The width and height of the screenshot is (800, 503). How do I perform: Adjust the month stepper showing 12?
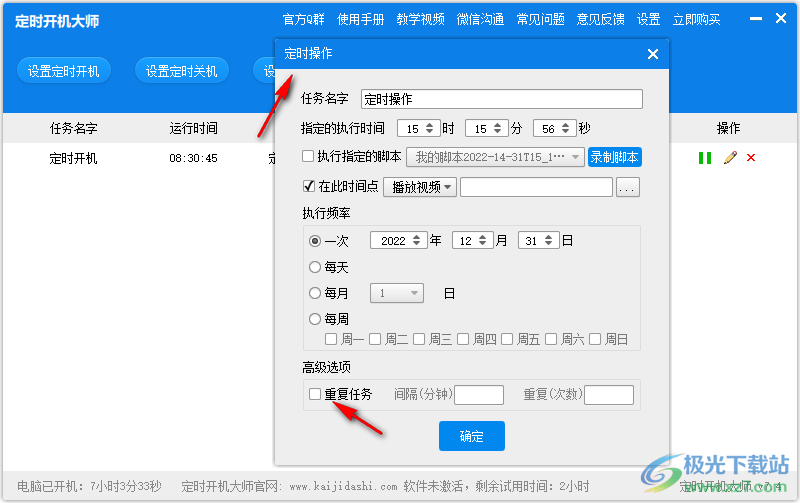pyautogui.click(x=483, y=240)
